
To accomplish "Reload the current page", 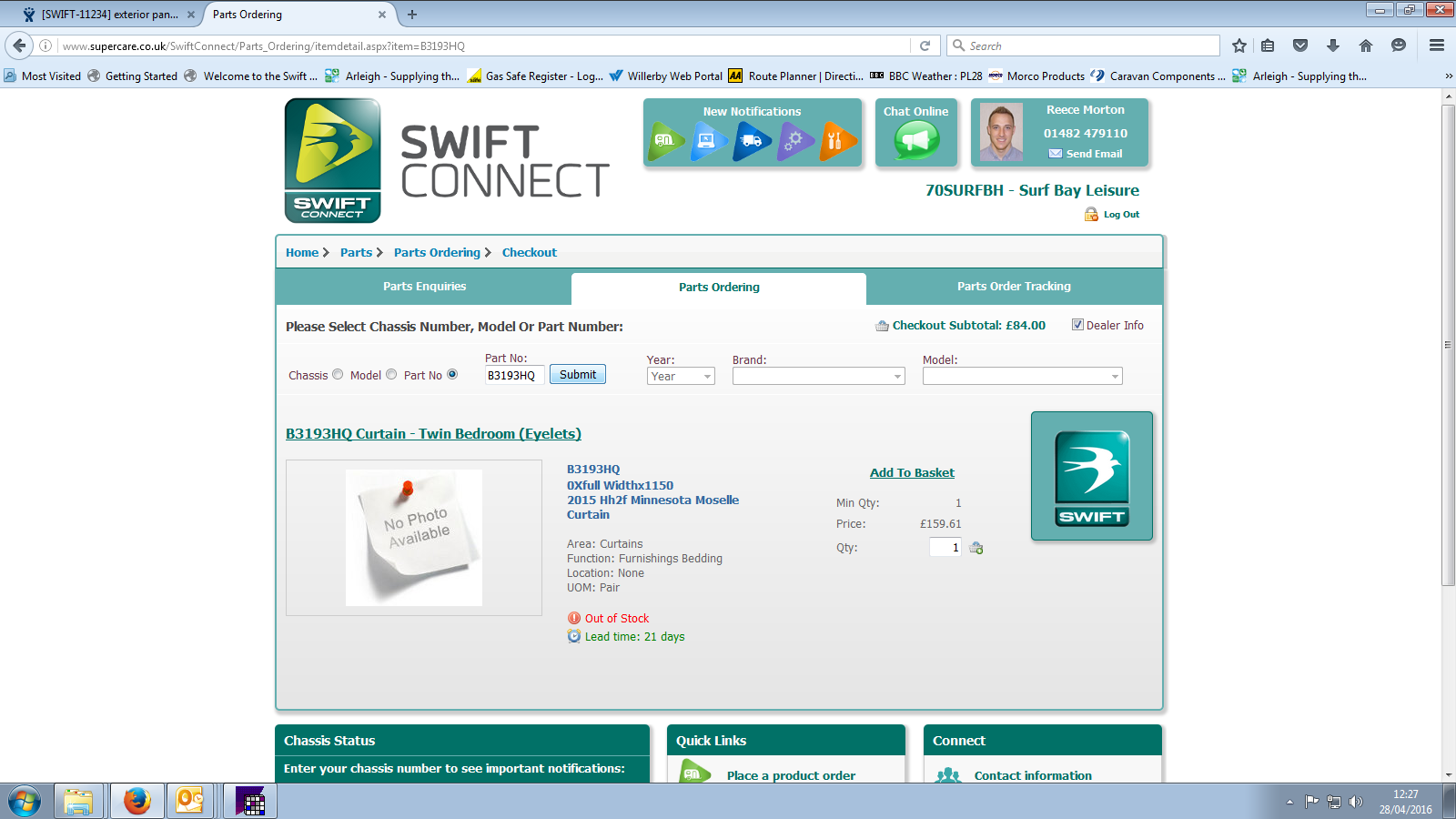I will click(x=925, y=45).
